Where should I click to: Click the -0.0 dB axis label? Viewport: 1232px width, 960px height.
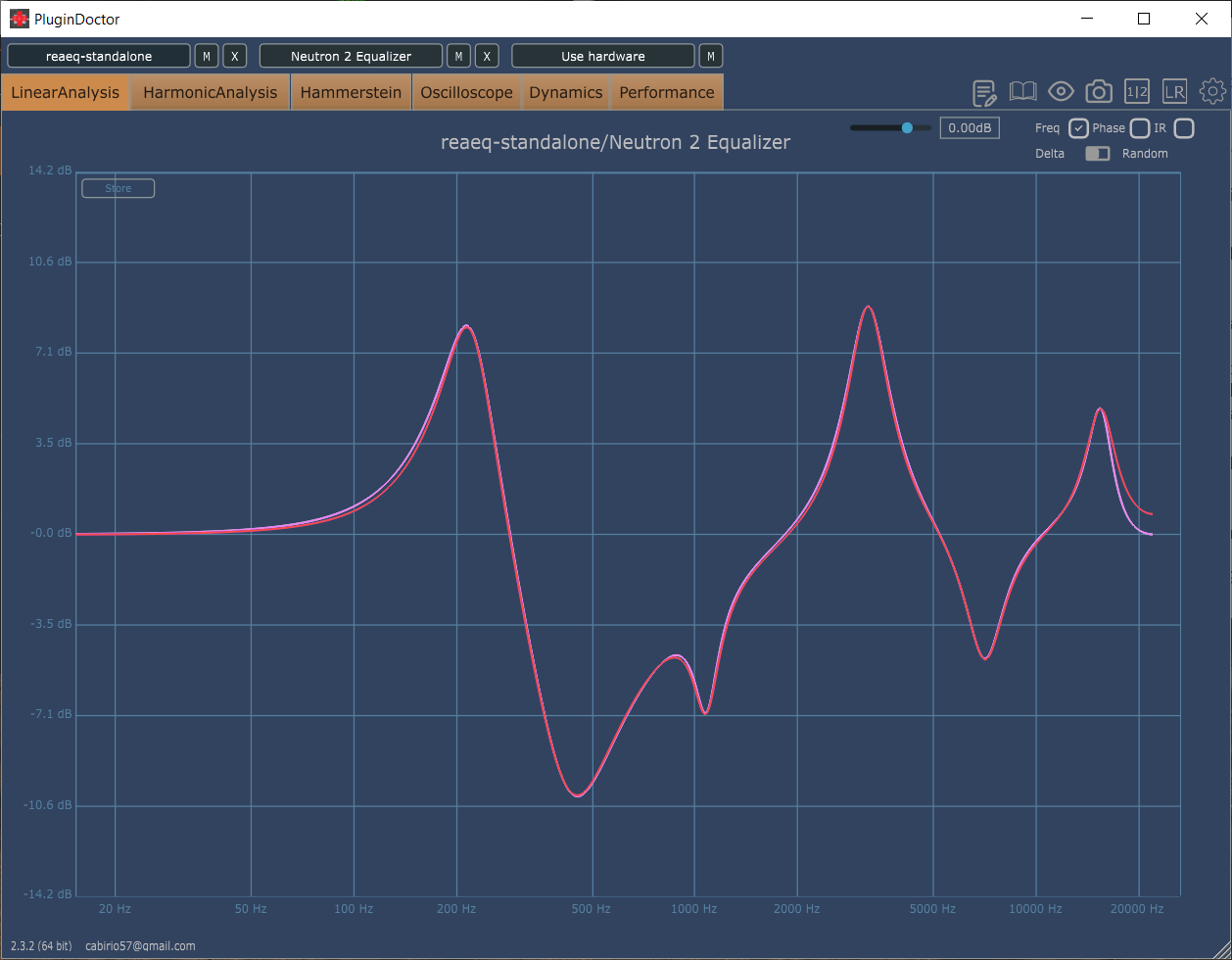(51, 533)
